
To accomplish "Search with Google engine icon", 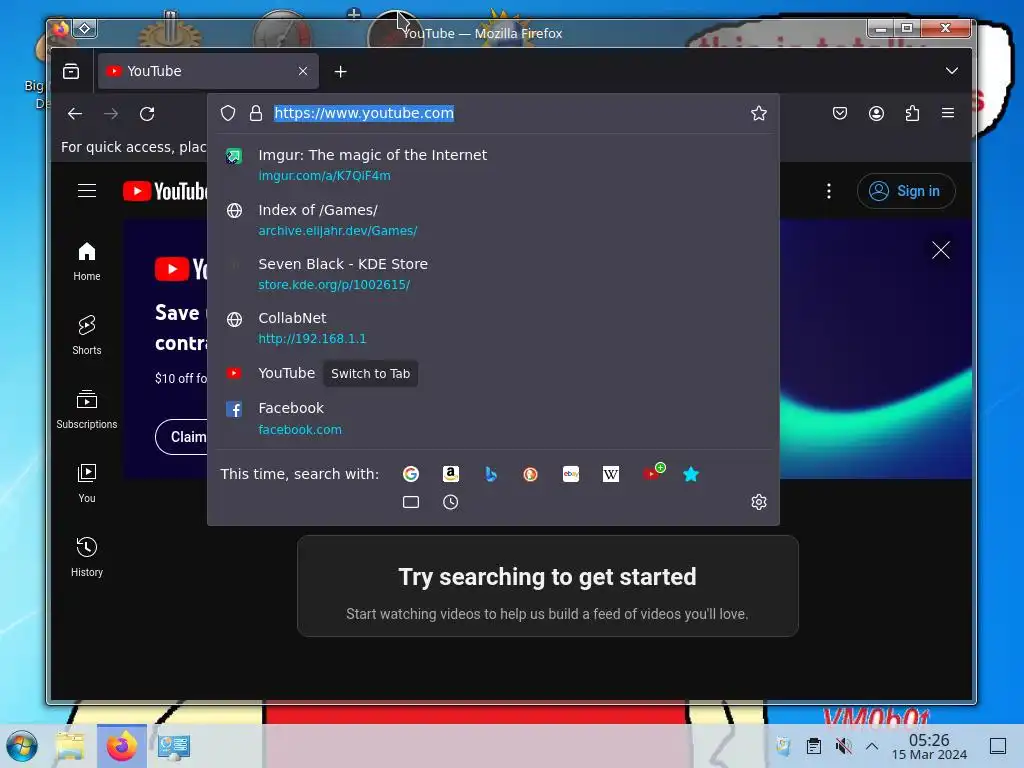I will (x=411, y=474).
